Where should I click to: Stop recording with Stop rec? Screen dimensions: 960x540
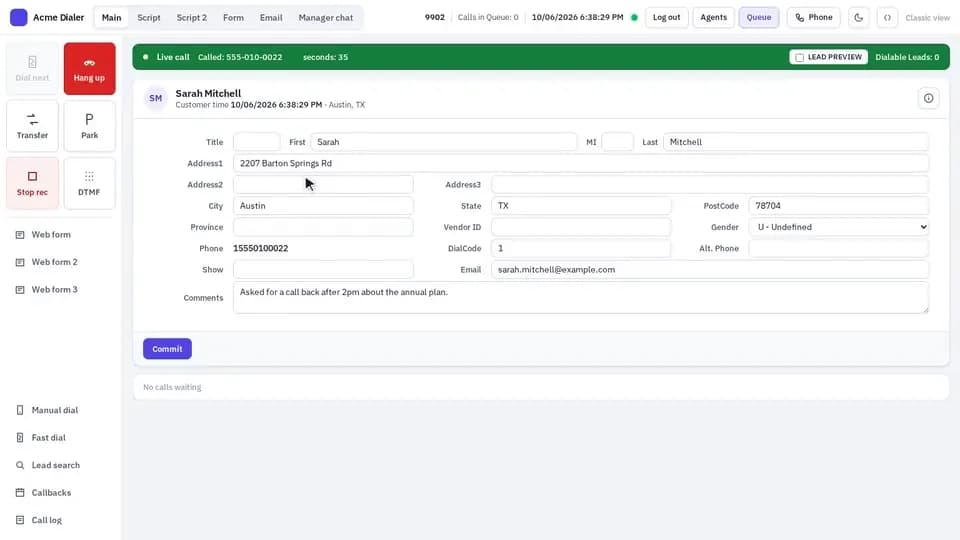click(x=32, y=183)
